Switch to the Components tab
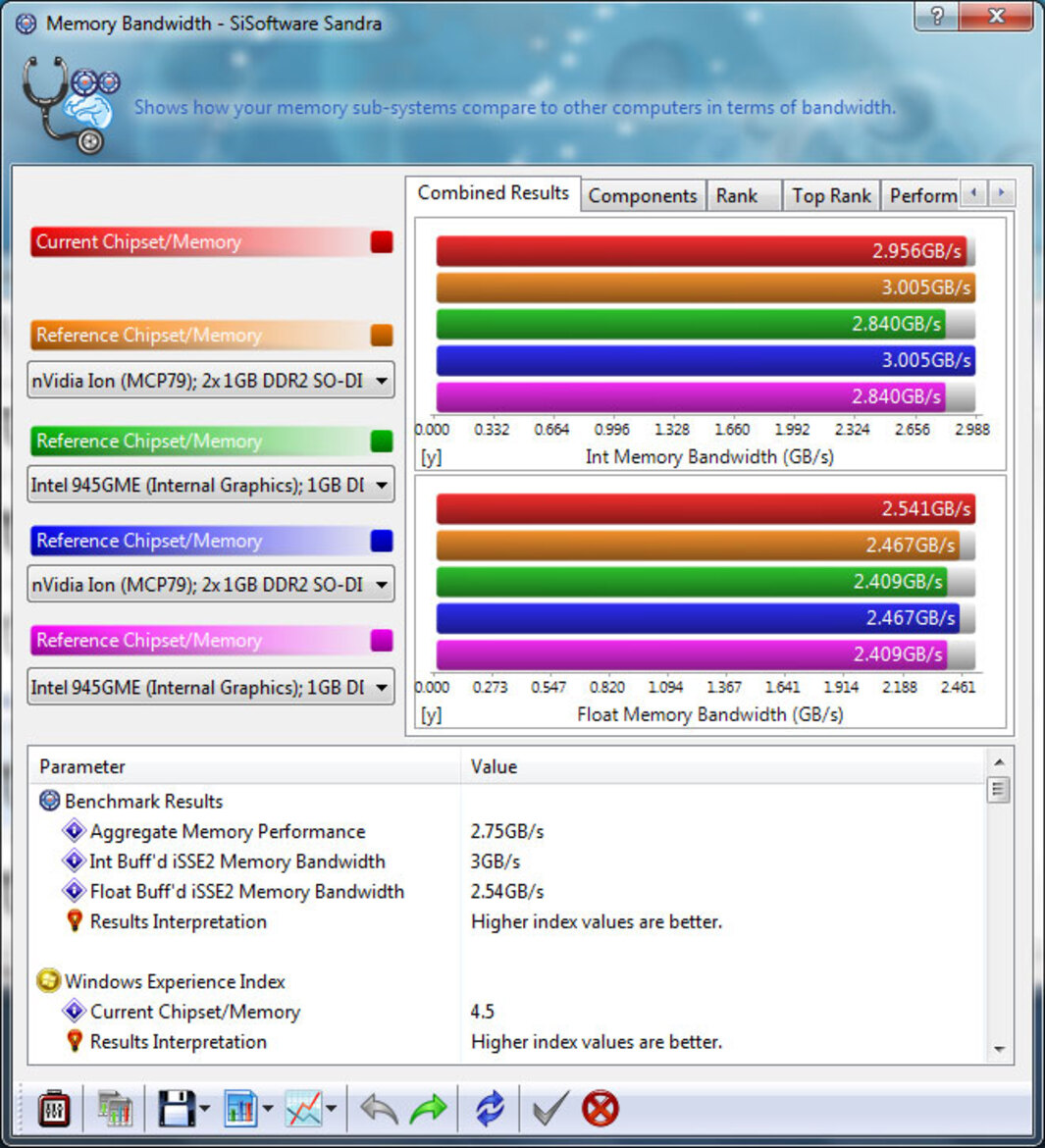The height and width of the screenshot is (1148, 1045). point(643,196)
